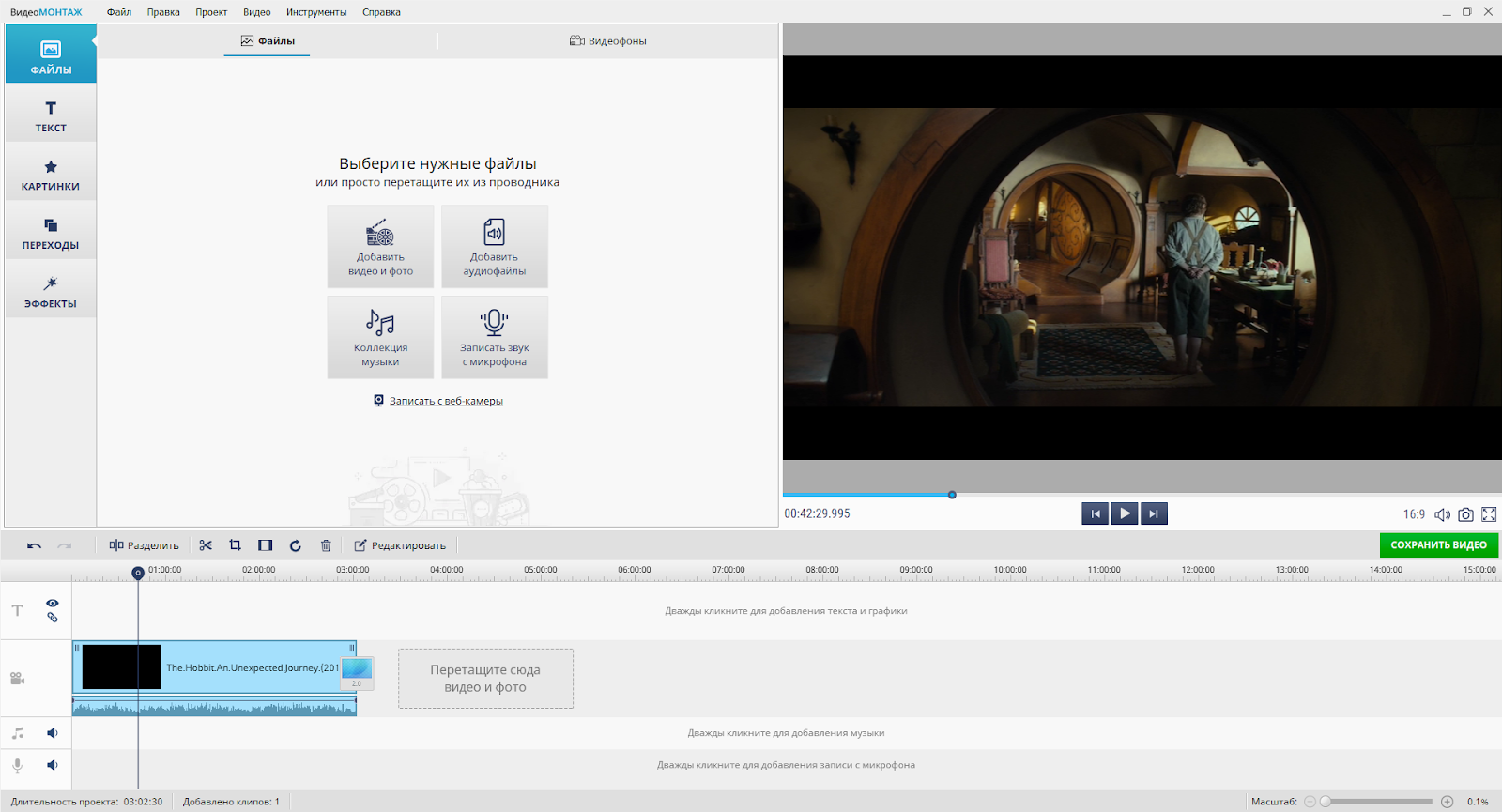Play the video preview
Screen dimensions: 1502x812
coord(1125,513)
